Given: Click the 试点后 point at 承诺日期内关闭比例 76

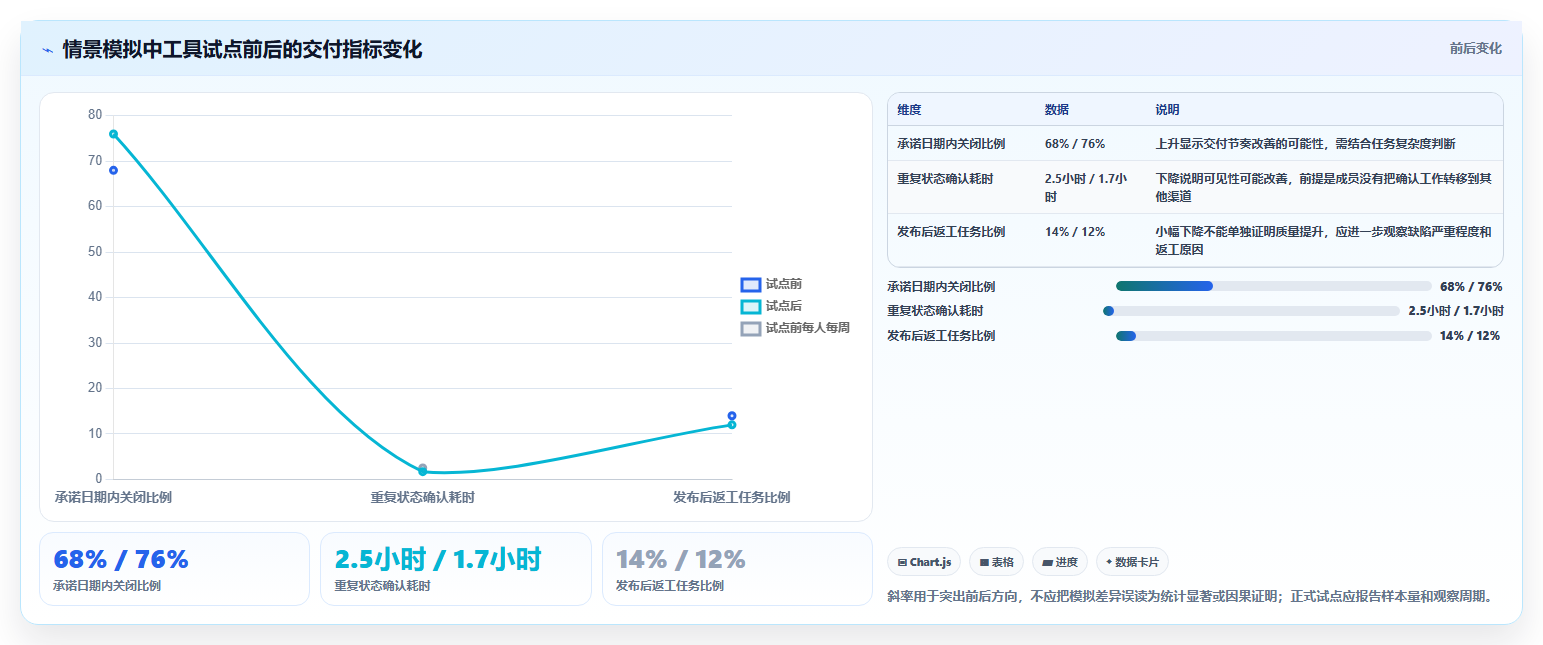Looking at the screenshot, I should coord(113,134).
